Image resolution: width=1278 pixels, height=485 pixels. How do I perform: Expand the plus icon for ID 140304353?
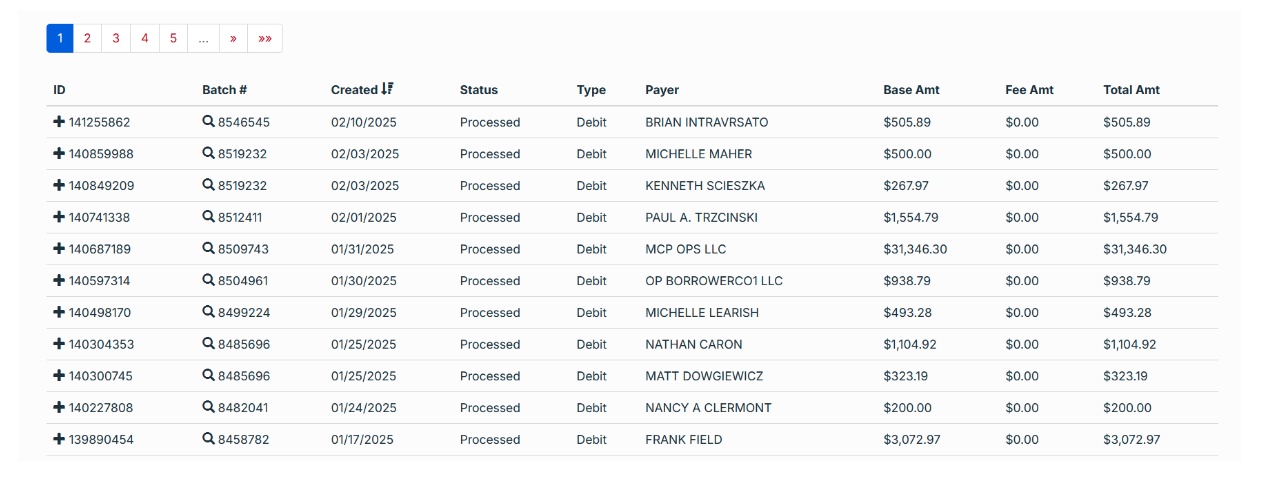click(x=59, y=344)
